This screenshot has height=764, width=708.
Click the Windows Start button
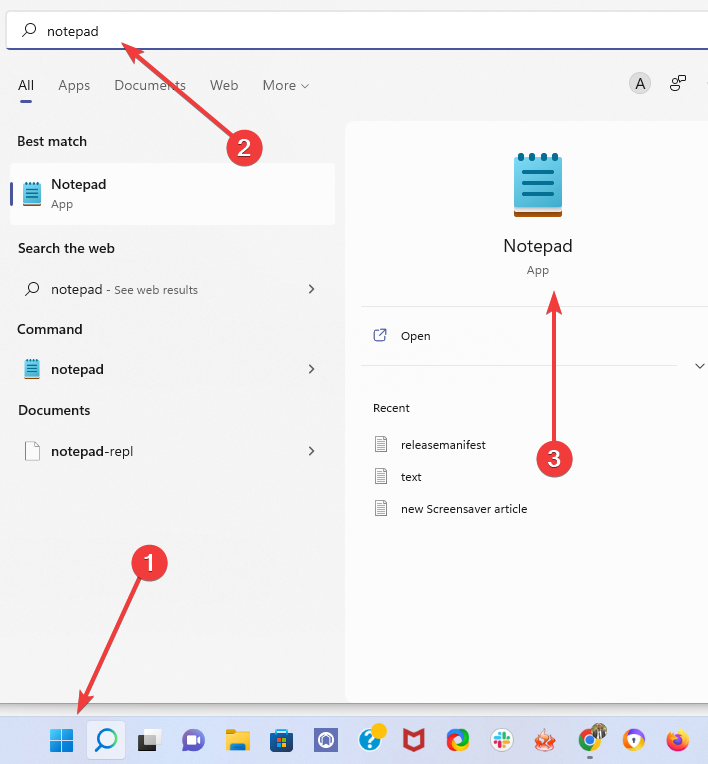[x=61, y=740]
